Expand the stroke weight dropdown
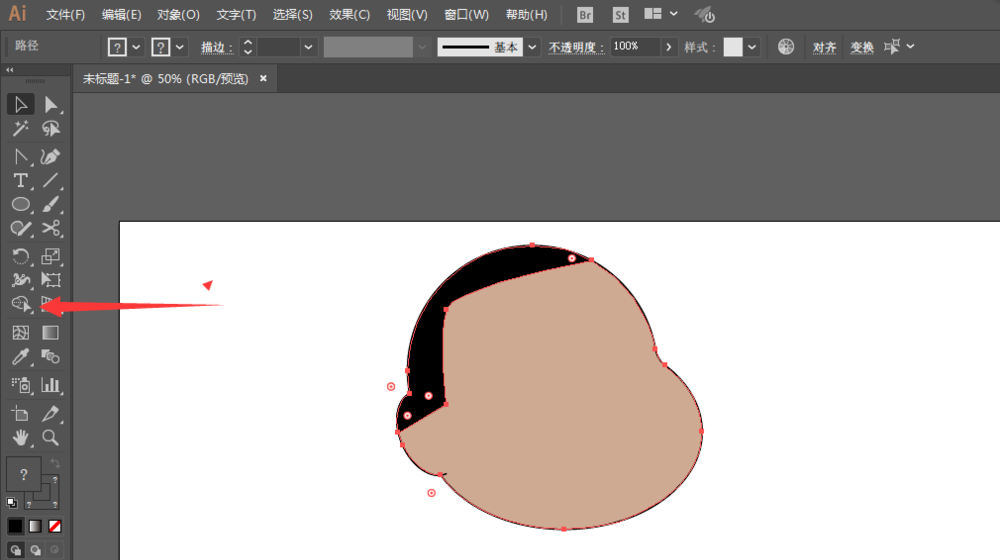The width and height of the screenshot is (1000, 560). click(x=308, y=47)
